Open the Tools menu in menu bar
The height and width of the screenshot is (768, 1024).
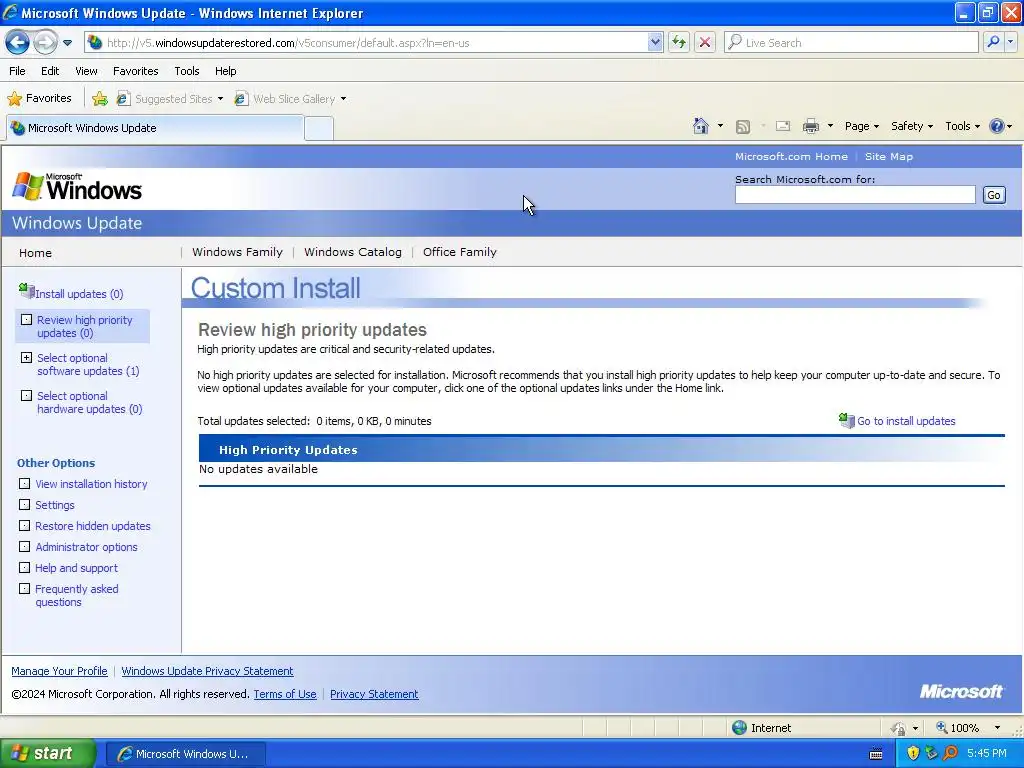[187, 71]
